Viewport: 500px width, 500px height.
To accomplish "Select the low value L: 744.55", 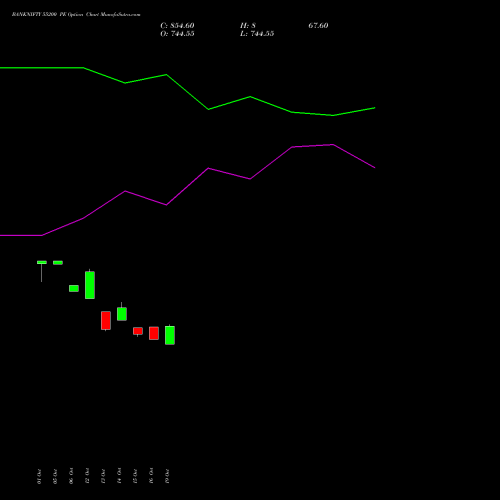I will click(x=257, y=34).
